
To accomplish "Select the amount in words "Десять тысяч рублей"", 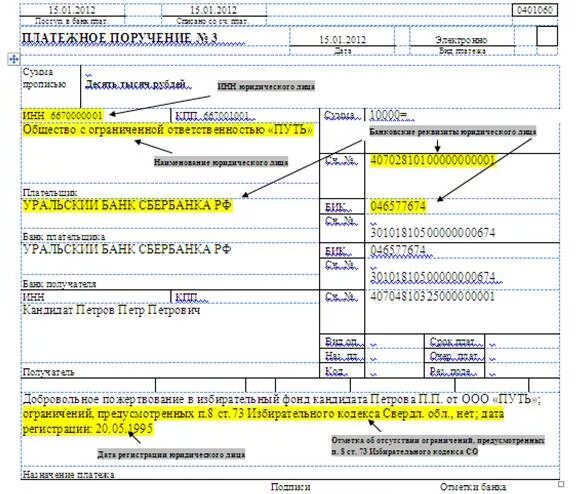I will point(135,85).
